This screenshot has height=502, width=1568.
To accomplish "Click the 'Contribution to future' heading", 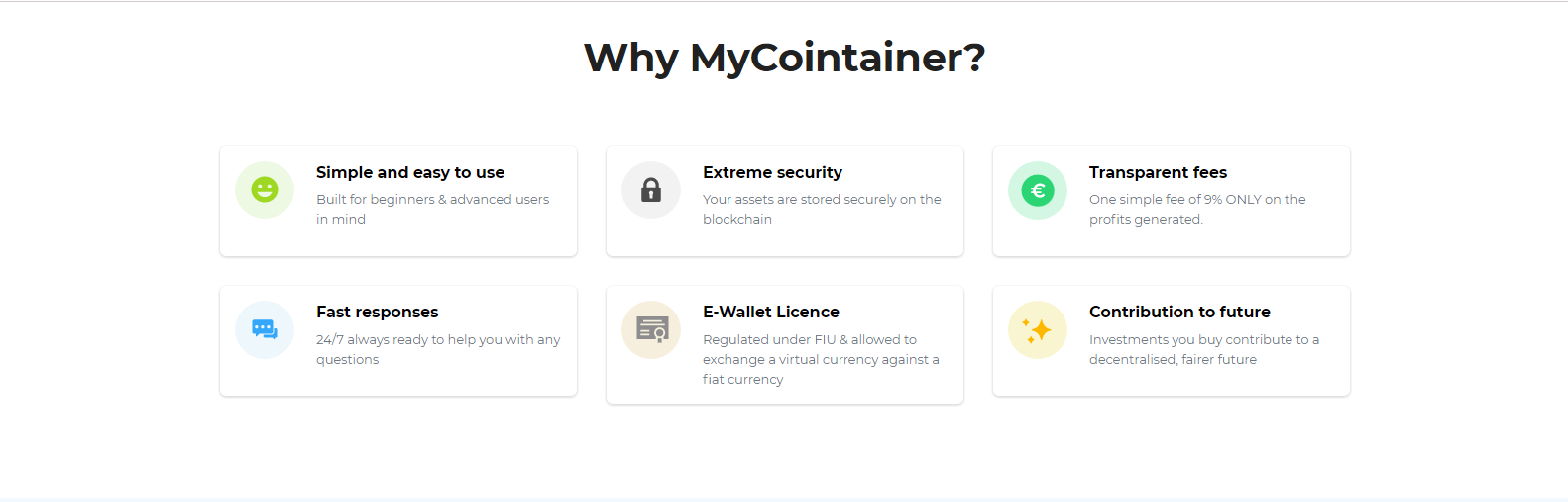I will click(x=1179, y=312).
